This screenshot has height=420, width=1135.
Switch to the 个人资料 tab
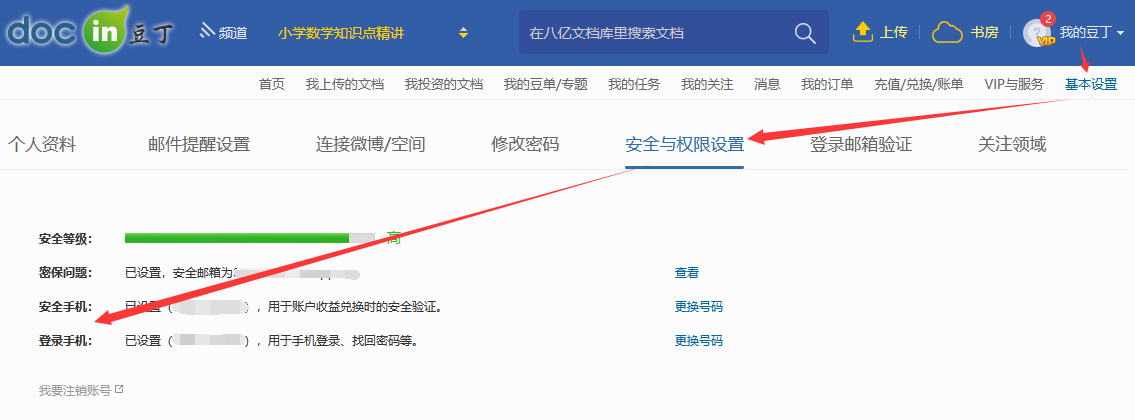42,145
